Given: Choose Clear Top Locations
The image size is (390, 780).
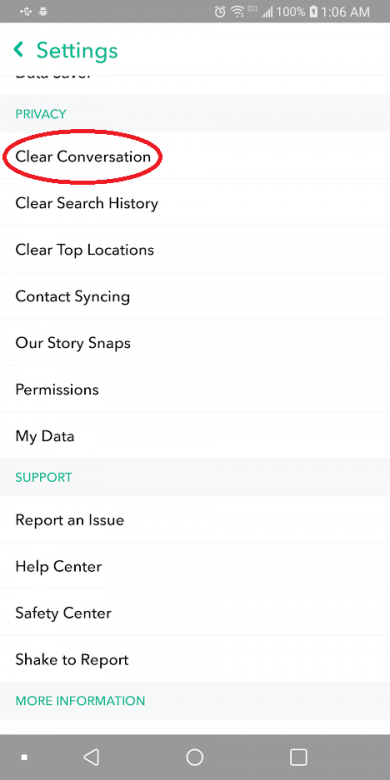Looking at the screenshot, I should (195, 249).
